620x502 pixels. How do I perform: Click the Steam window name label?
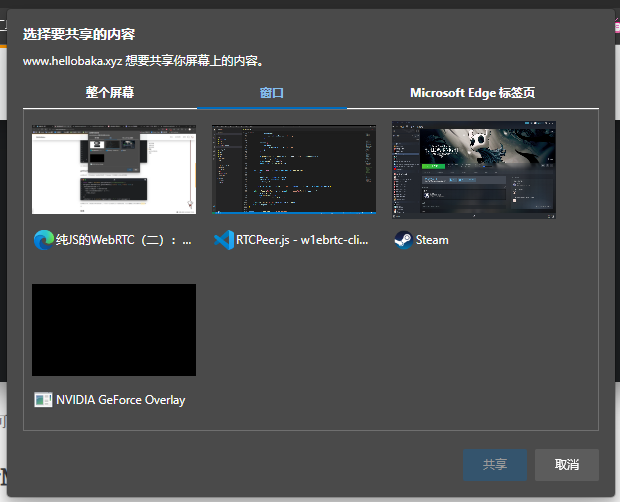(x=432, y=240)
